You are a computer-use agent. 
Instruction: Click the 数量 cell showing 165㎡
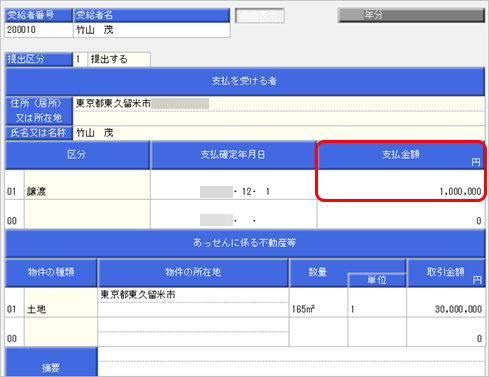tap(318, 302)
